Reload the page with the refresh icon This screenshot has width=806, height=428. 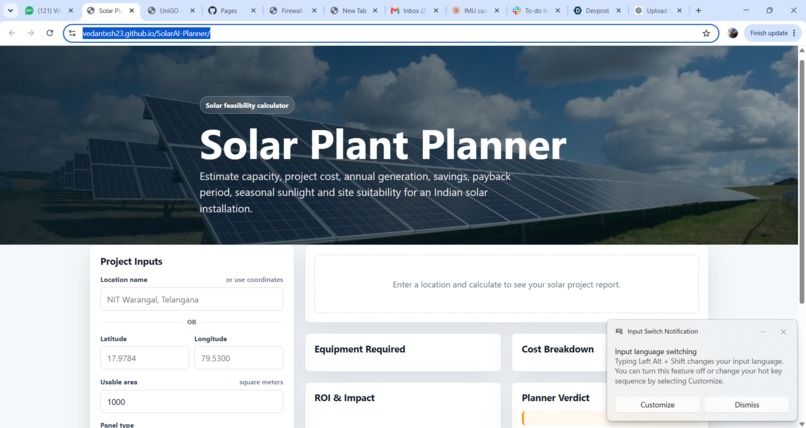(x=50, y=33)
